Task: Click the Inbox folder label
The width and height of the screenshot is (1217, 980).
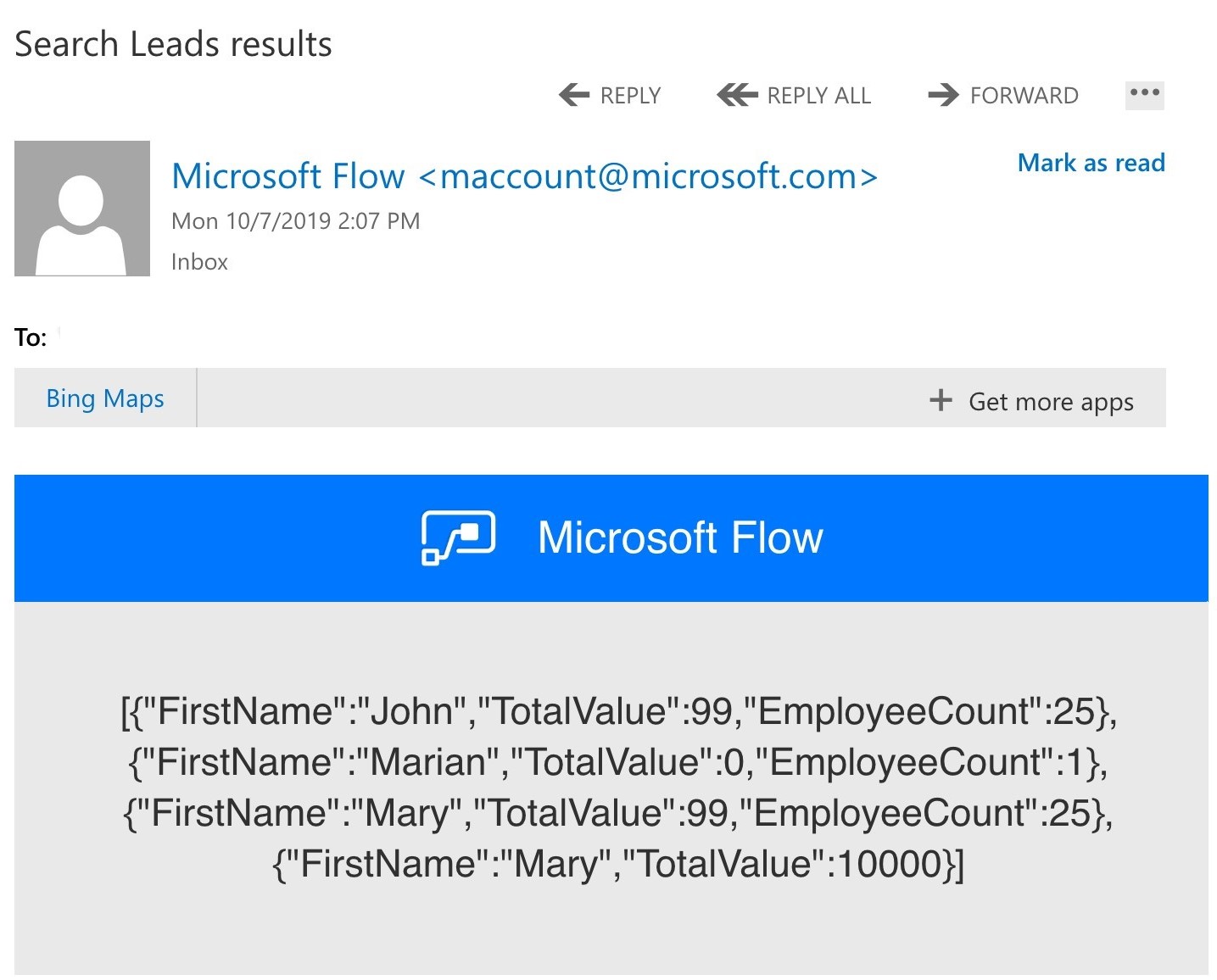Action: point(199,262)
